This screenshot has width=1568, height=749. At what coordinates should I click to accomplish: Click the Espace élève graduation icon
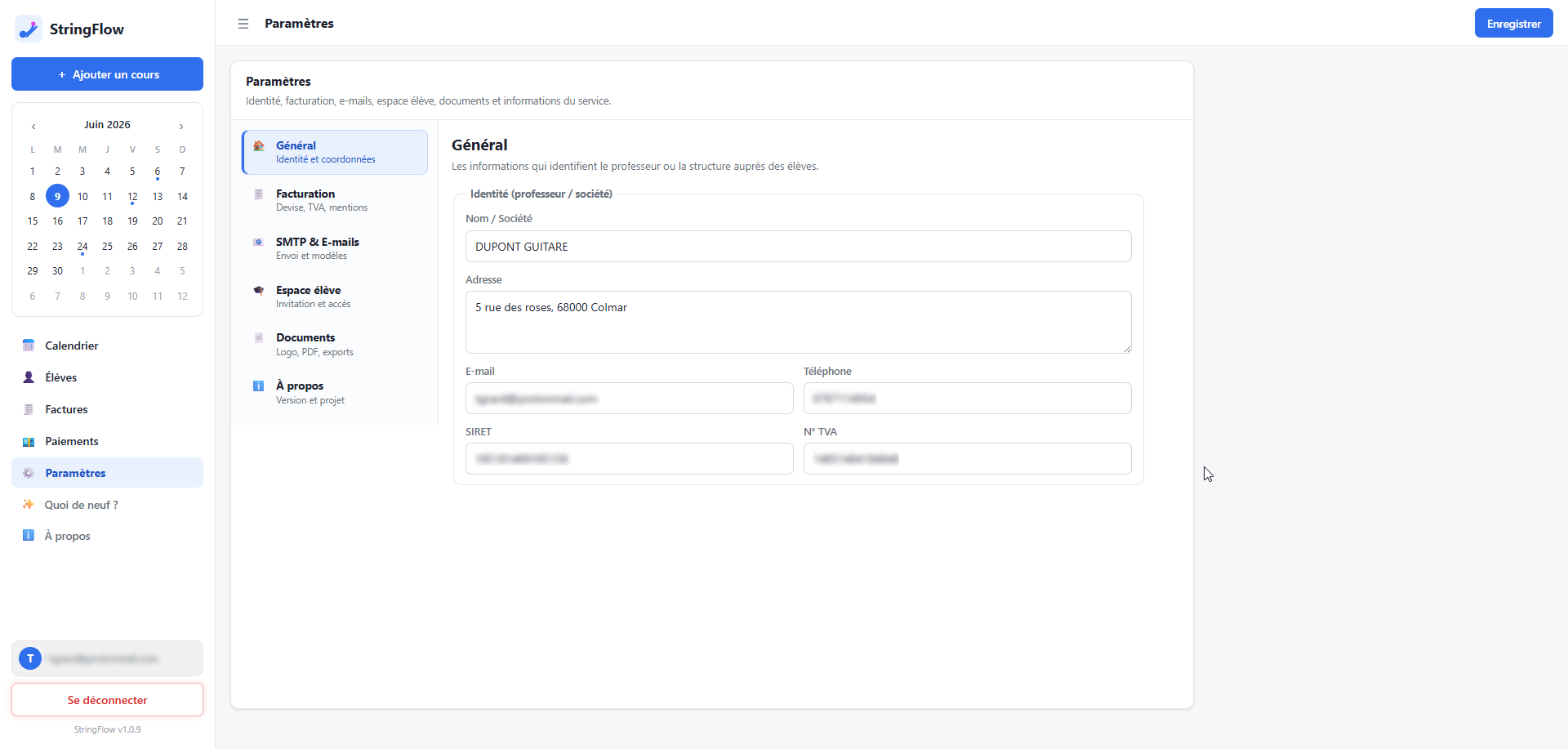pos(259,291)
